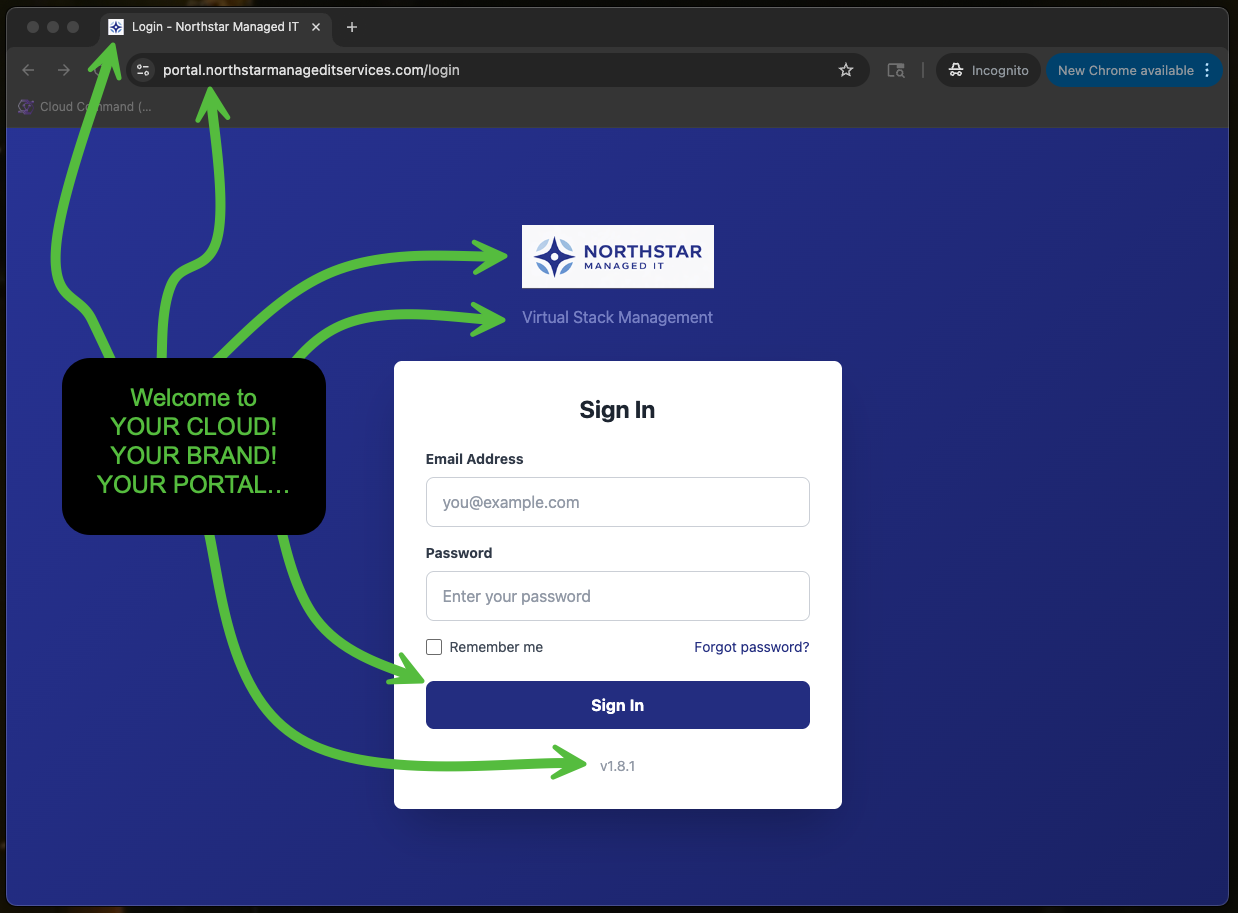Focus the Email Address input field
Viewport: 1238px width, 913px height.
[x=617, y=502]
